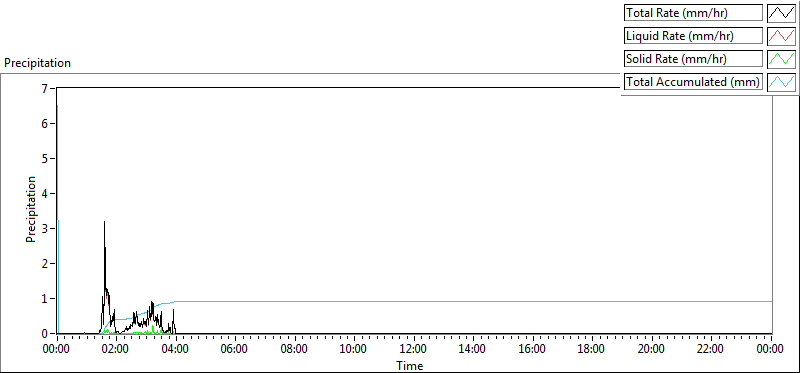
Task: Click the flat blue accumulated line near 14:00
Action: (473, 302)
